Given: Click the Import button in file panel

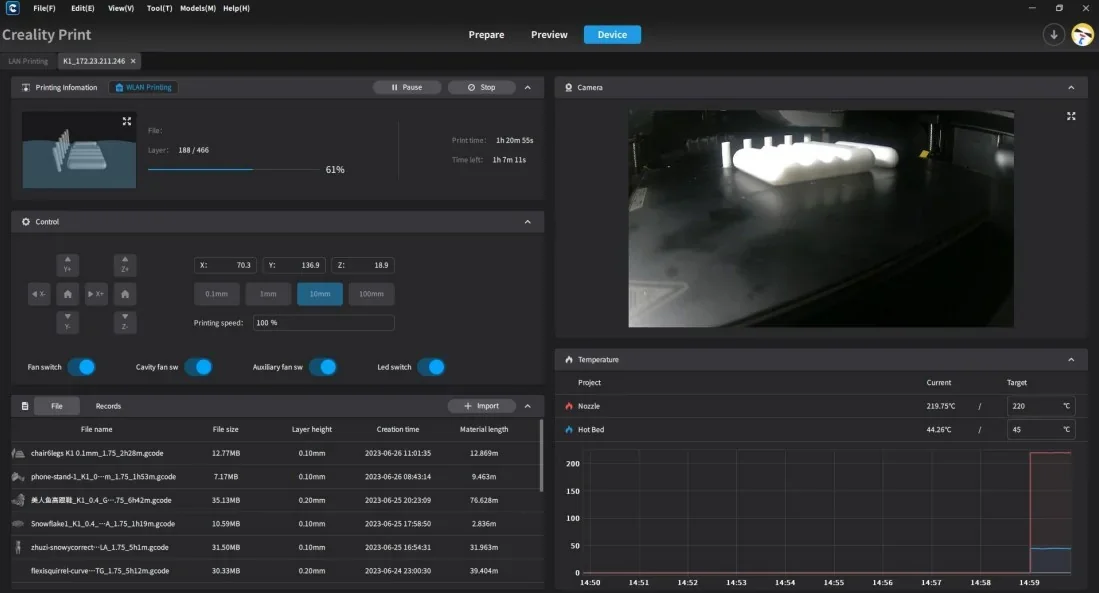Looking at the screenshot, I should [x=482, y=405].
